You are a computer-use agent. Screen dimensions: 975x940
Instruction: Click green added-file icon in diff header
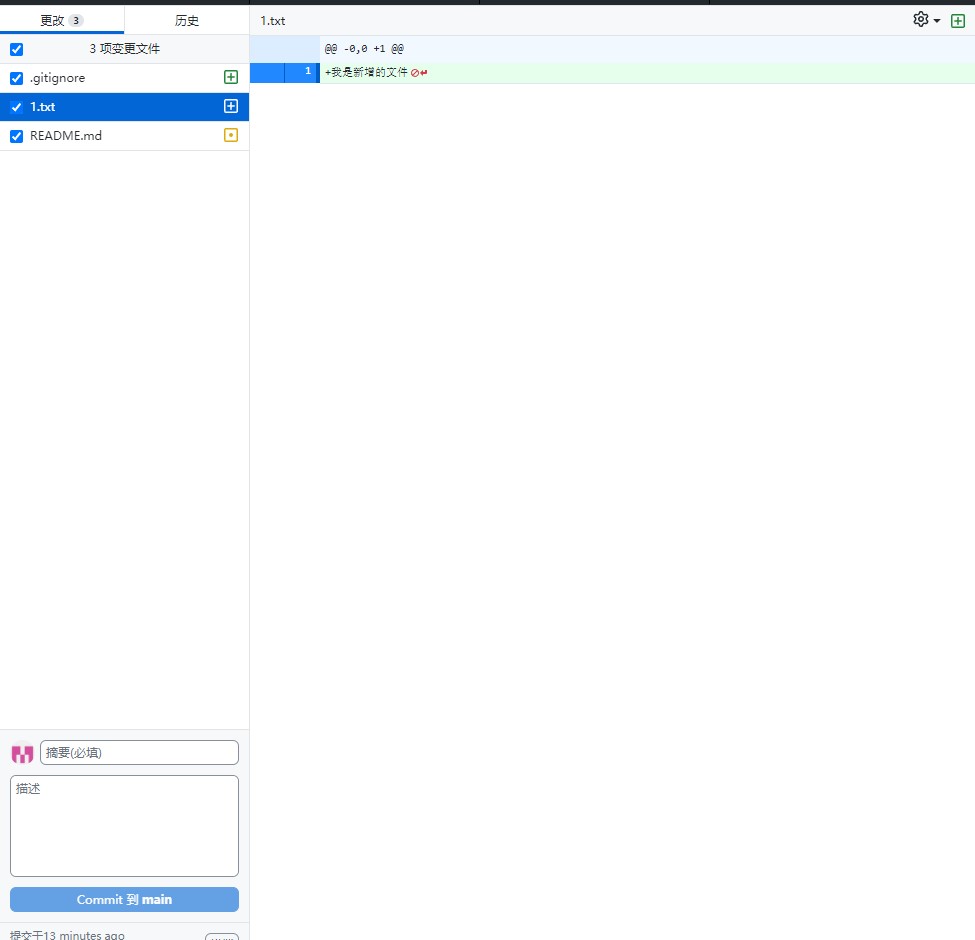(958, 21)
